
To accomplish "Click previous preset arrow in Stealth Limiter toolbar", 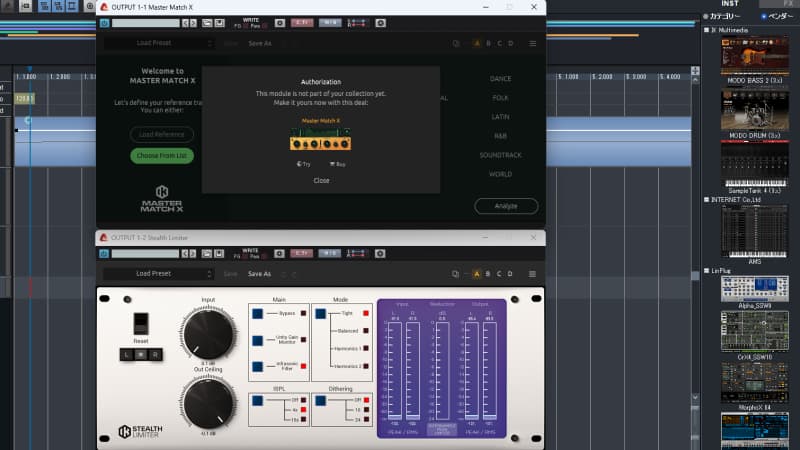I will [x=185, y=254].
